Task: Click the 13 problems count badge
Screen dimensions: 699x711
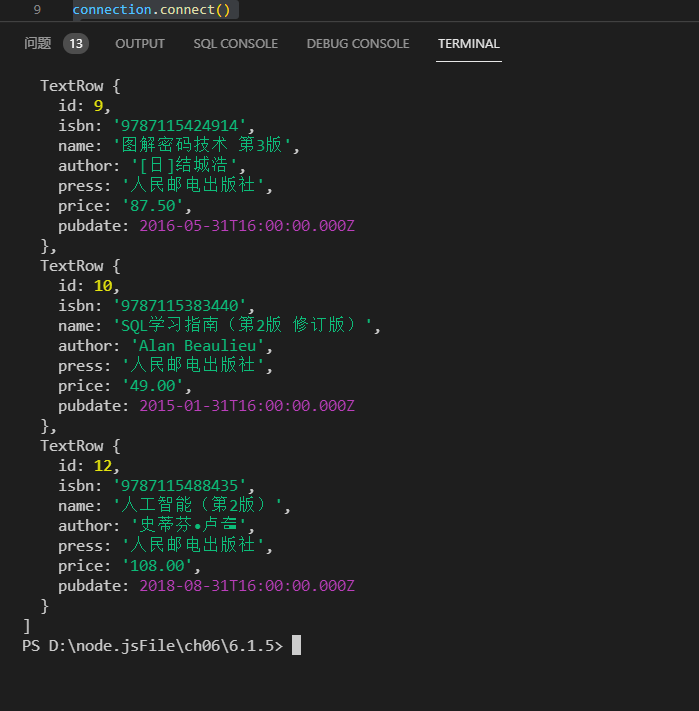Action: [x=76, y=43]
